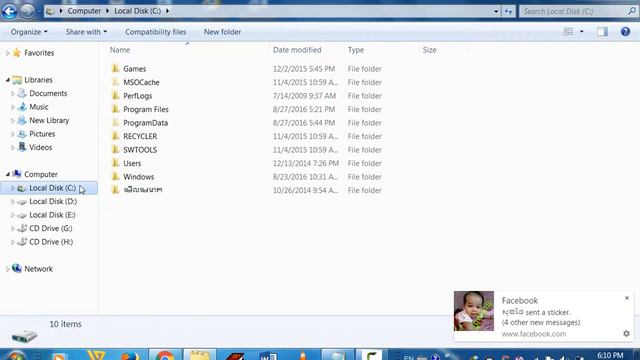Select CD Drive (G:) in navigation pane
The height and width of the screenshot is (360, 640).
[x=51, y=228]
